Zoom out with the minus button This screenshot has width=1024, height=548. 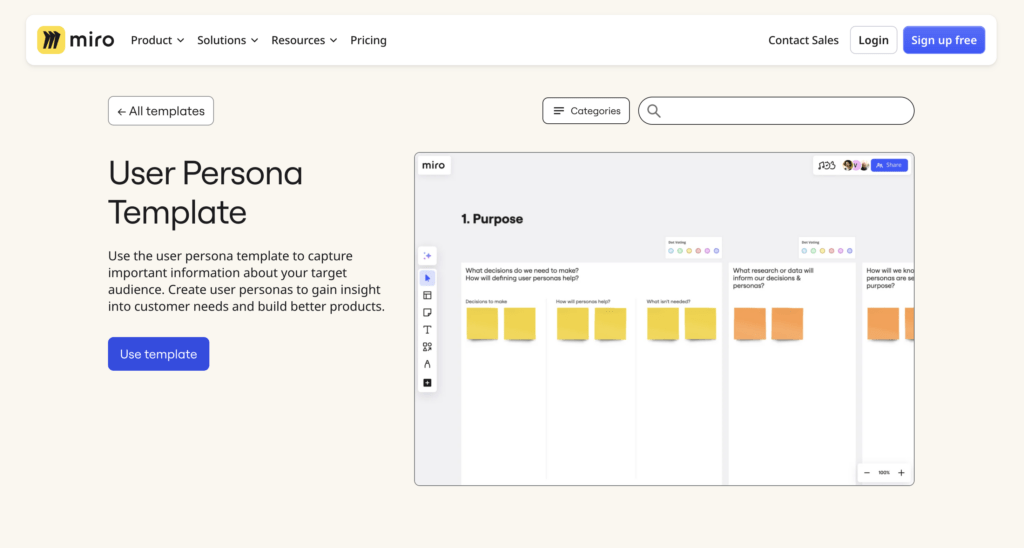[866, 472]
